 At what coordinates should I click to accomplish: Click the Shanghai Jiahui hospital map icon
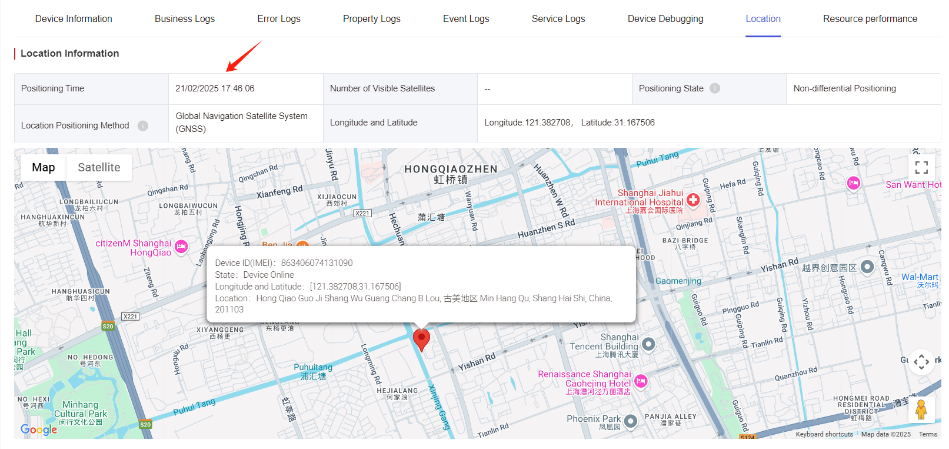pos(692,200)
